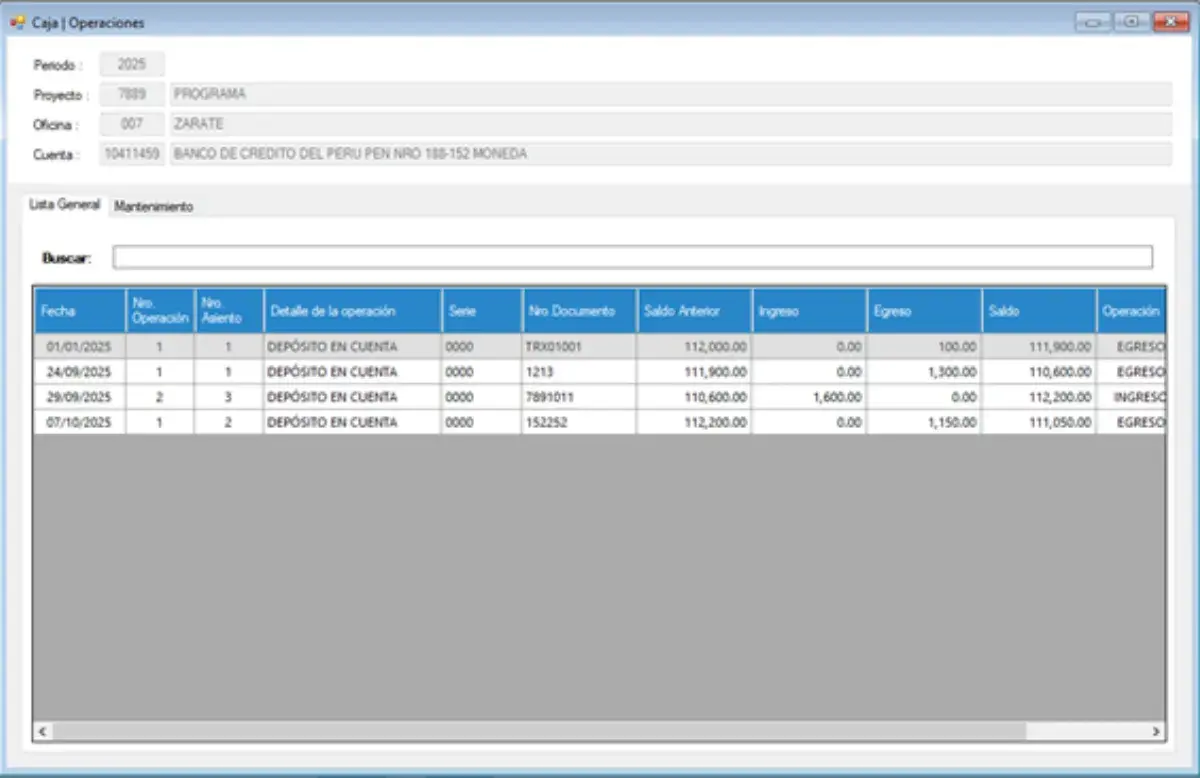Maximize the Caja Operaciones window
This screenshot has width=1200, height=778.
click(1131, 21)
